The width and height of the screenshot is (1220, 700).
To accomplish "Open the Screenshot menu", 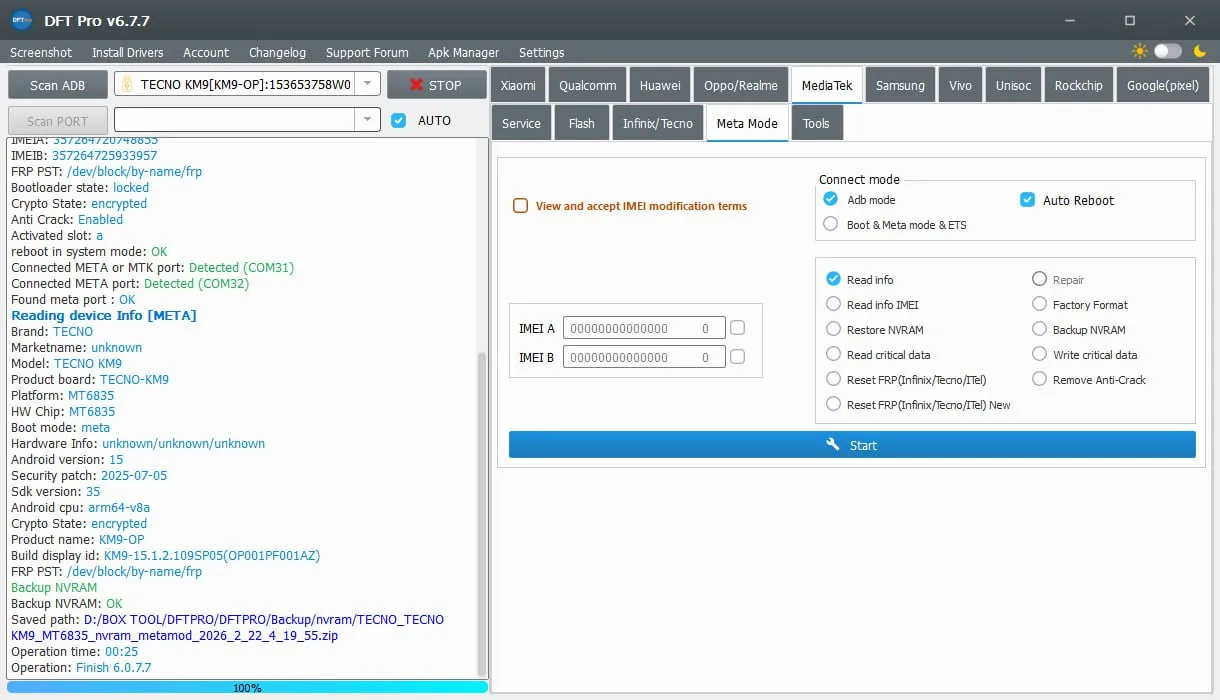I will 41,52.
